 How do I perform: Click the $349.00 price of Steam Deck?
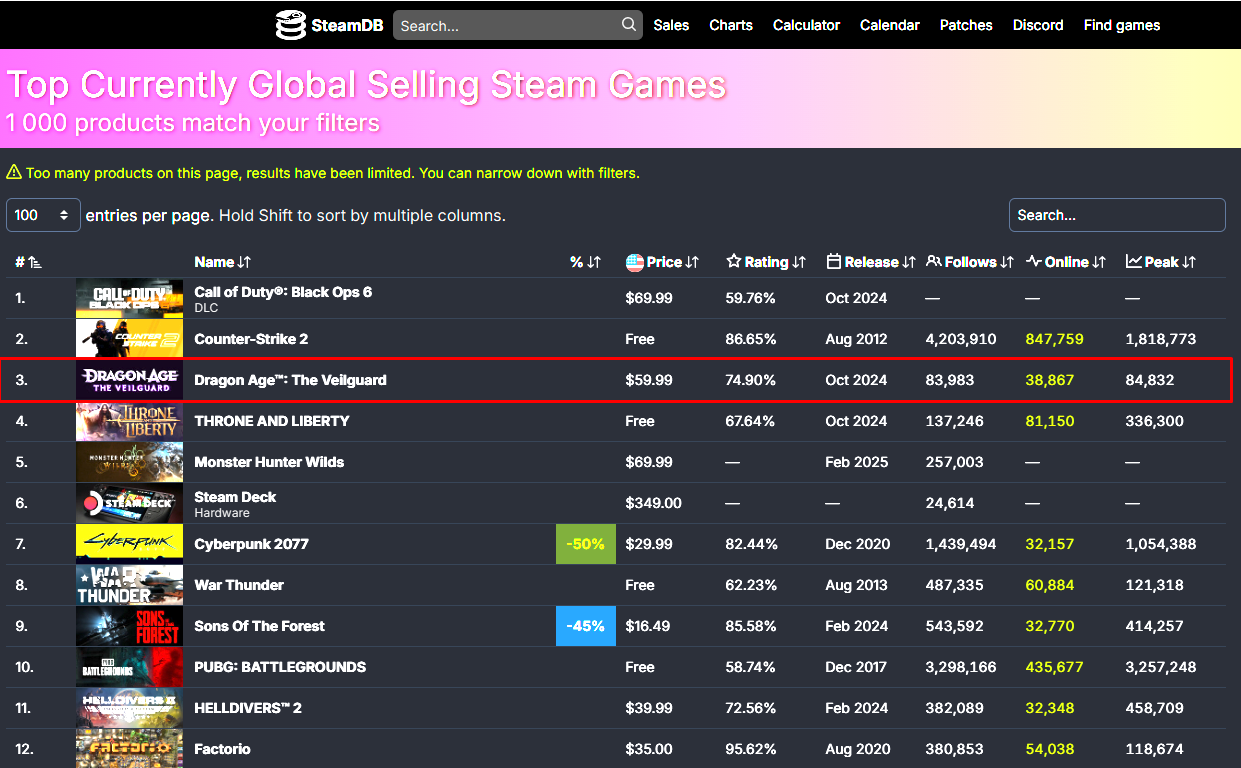click(654, 503)
